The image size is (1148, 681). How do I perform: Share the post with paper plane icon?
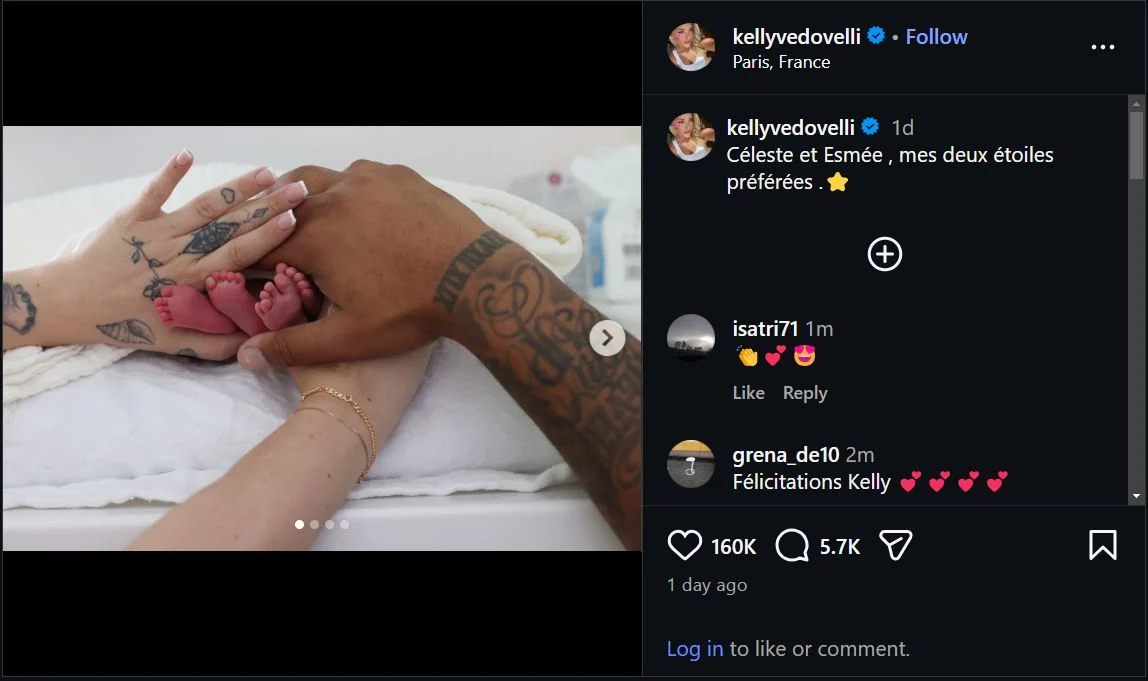coord(895,546)
